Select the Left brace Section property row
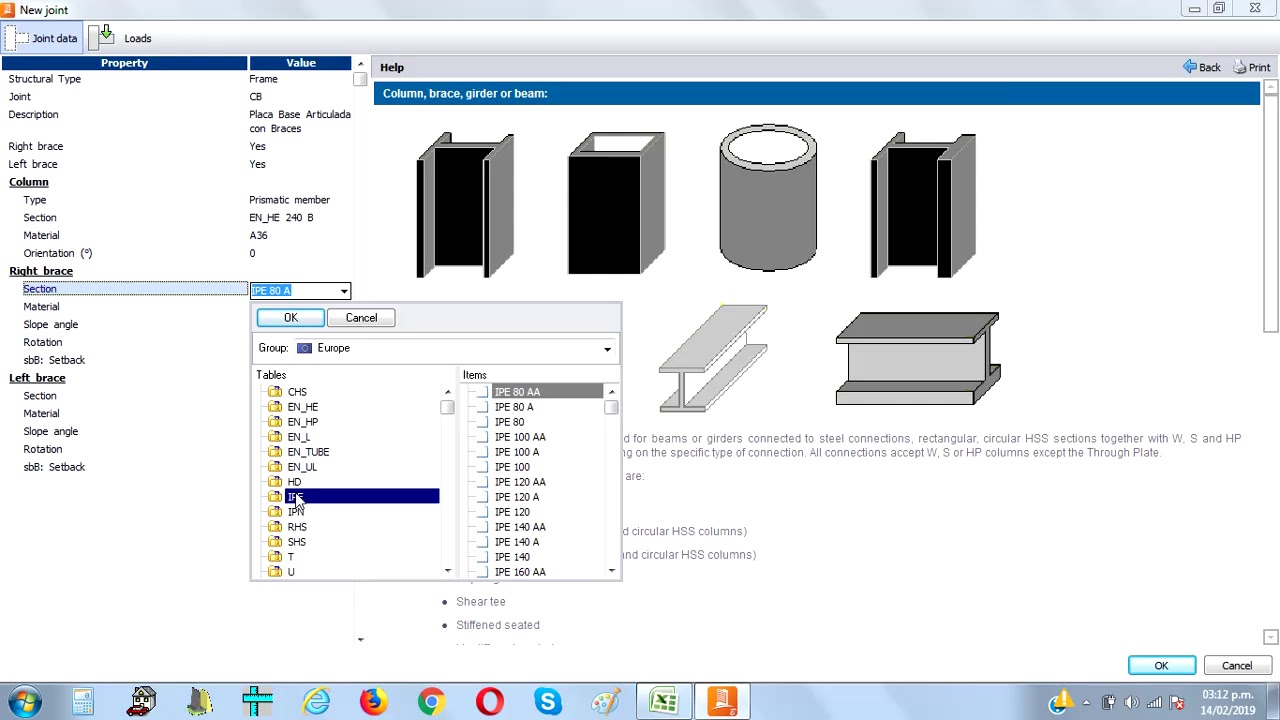Image resolution: width=1280 pixels, height=720 pixels. coord(40,396)
